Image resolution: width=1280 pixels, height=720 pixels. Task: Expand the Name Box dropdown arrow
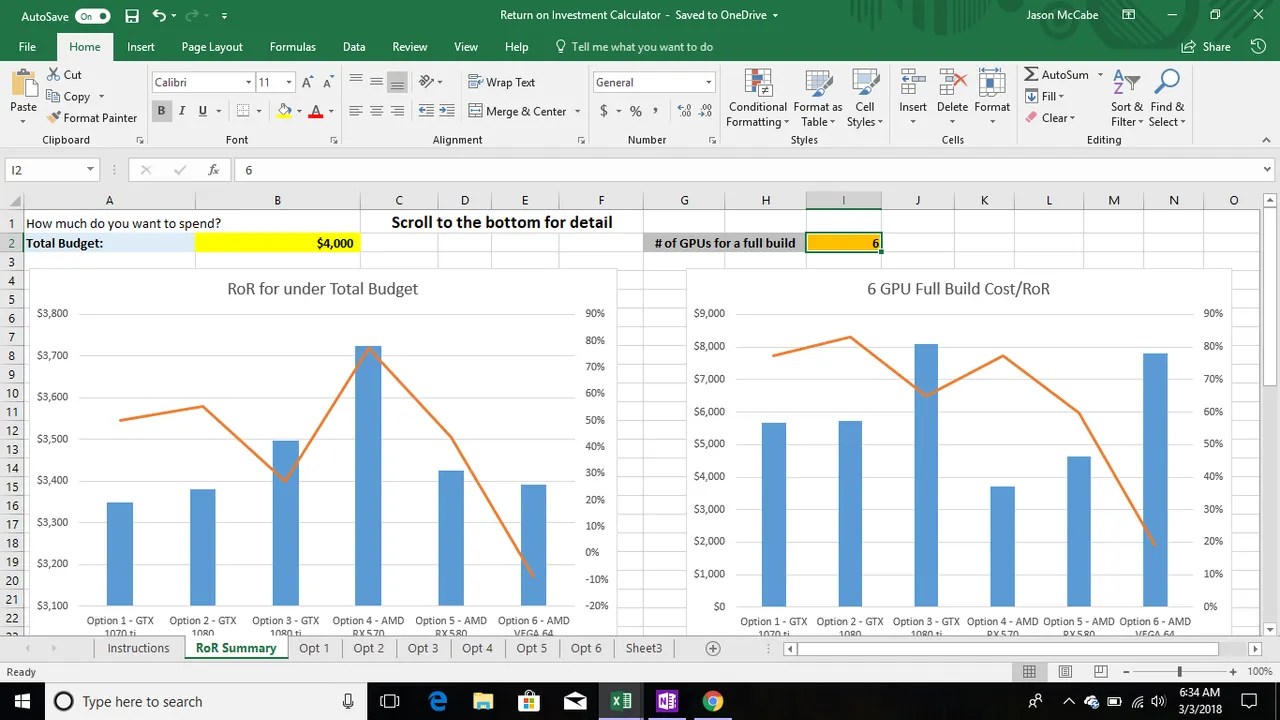(90, 170)
